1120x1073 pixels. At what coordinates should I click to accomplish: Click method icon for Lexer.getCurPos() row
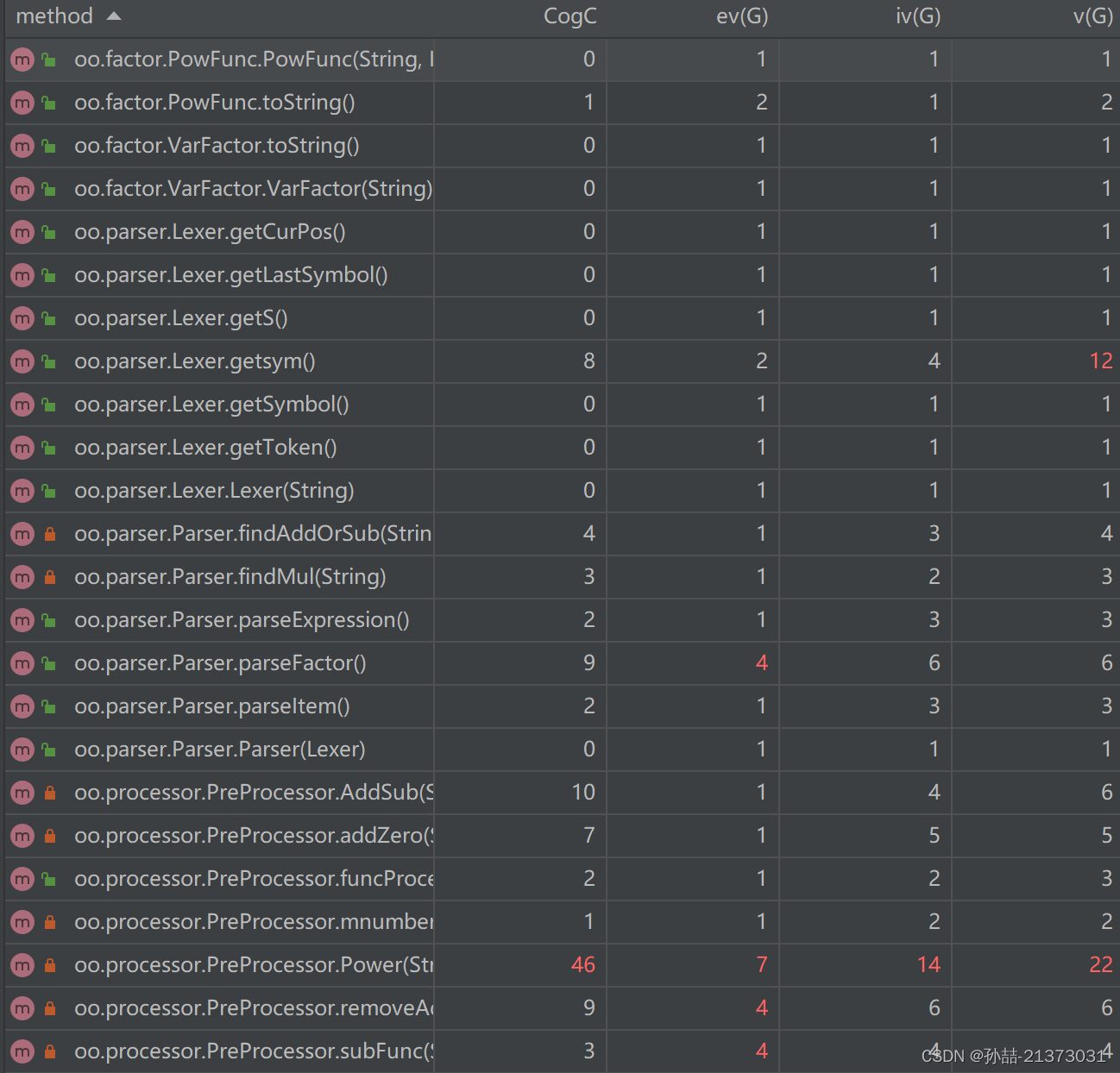click(22, 232)
